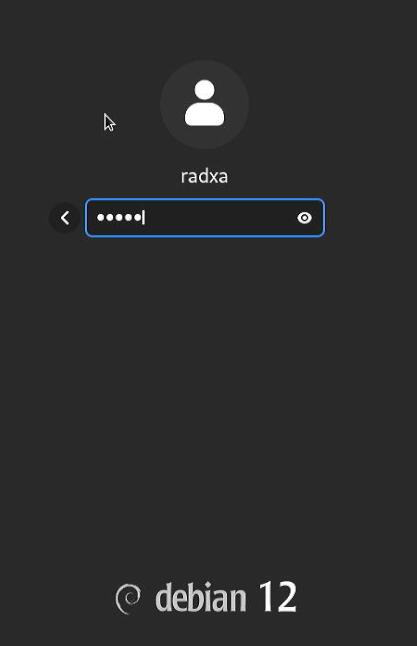Click the number 12 in Debian branding
The image size is (417, 646).
pos(277,597)
